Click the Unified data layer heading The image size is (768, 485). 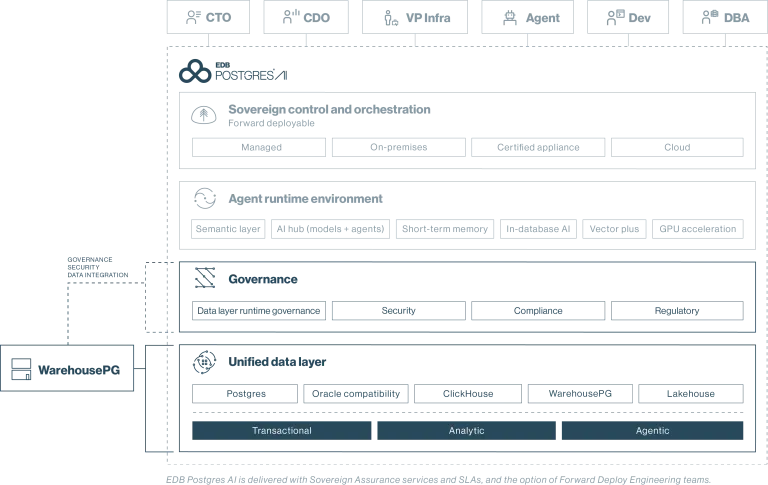tap(277, 362)
